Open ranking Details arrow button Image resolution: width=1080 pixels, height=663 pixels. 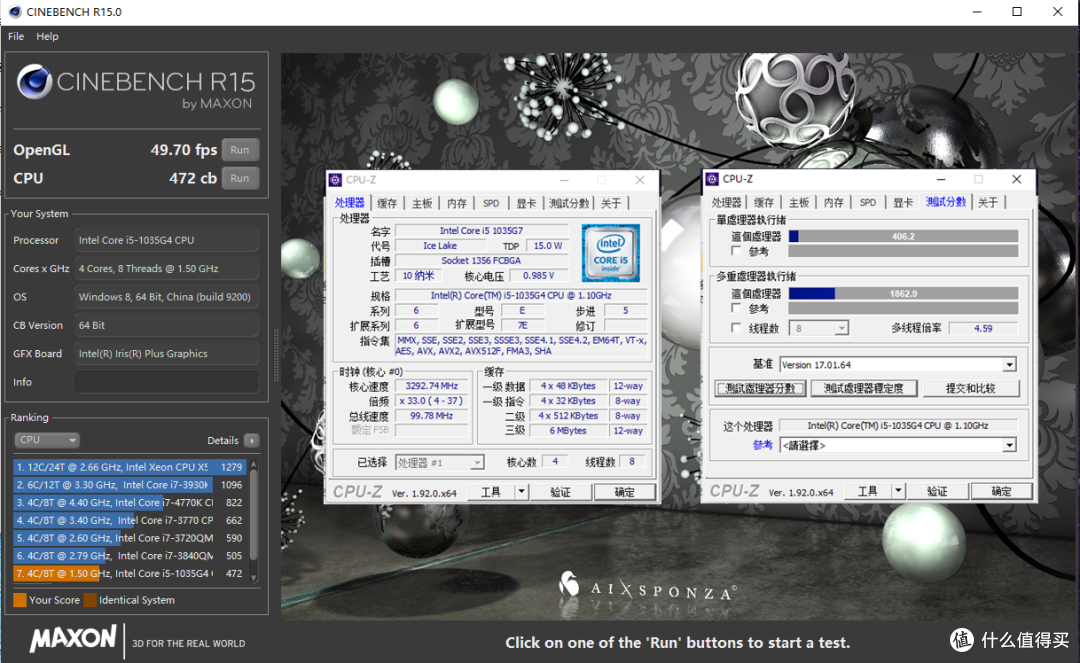[251, 441]
